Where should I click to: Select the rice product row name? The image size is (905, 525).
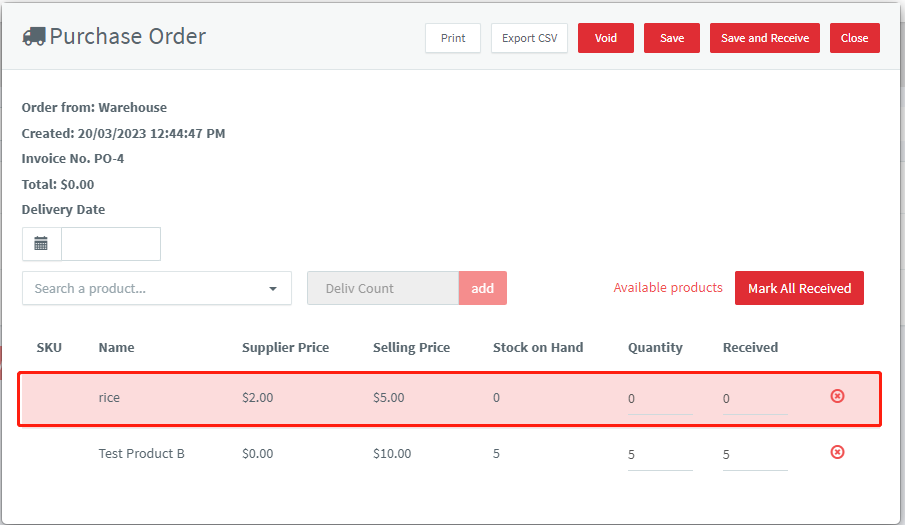pos(109,398)
